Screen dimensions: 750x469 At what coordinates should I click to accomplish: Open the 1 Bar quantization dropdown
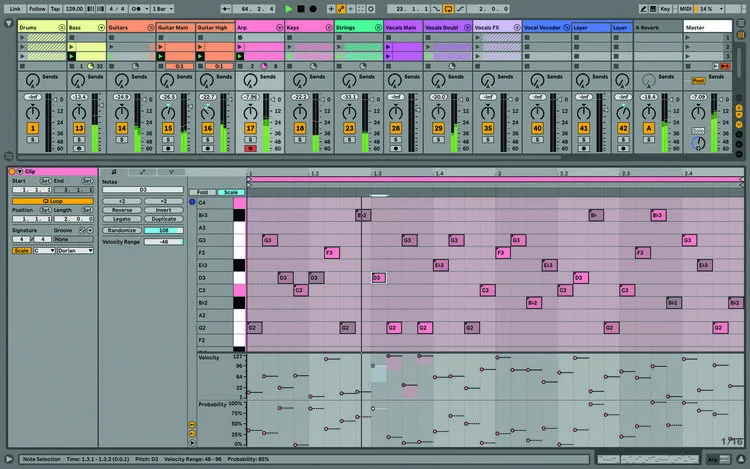[163, 9]
